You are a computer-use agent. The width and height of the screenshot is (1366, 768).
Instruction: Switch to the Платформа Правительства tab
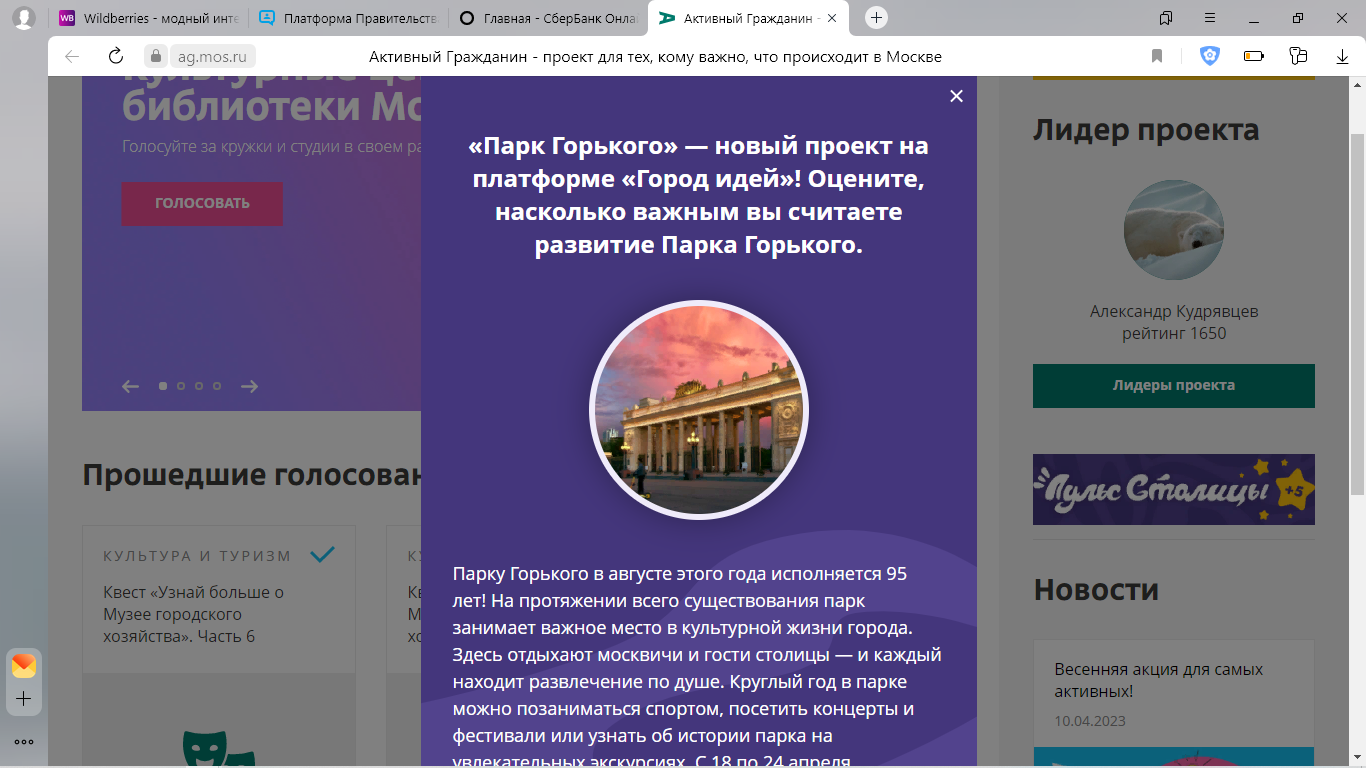click(348, 18)
